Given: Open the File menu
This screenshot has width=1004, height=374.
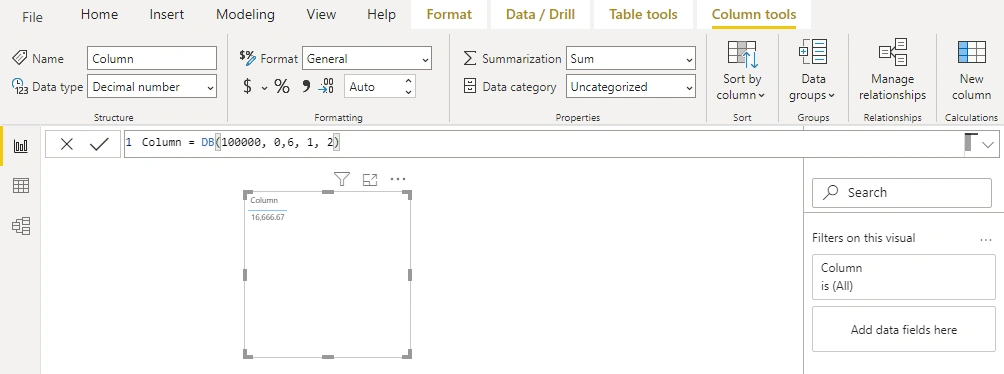Looking at the screenshot, I should 32,16.
